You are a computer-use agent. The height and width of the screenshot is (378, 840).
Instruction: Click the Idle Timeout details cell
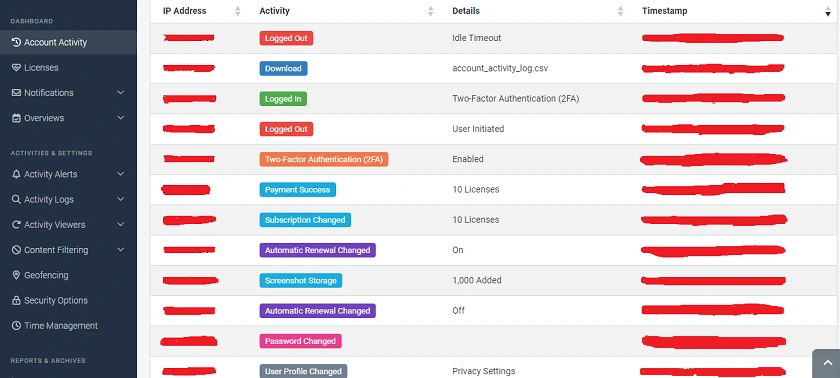476,38
